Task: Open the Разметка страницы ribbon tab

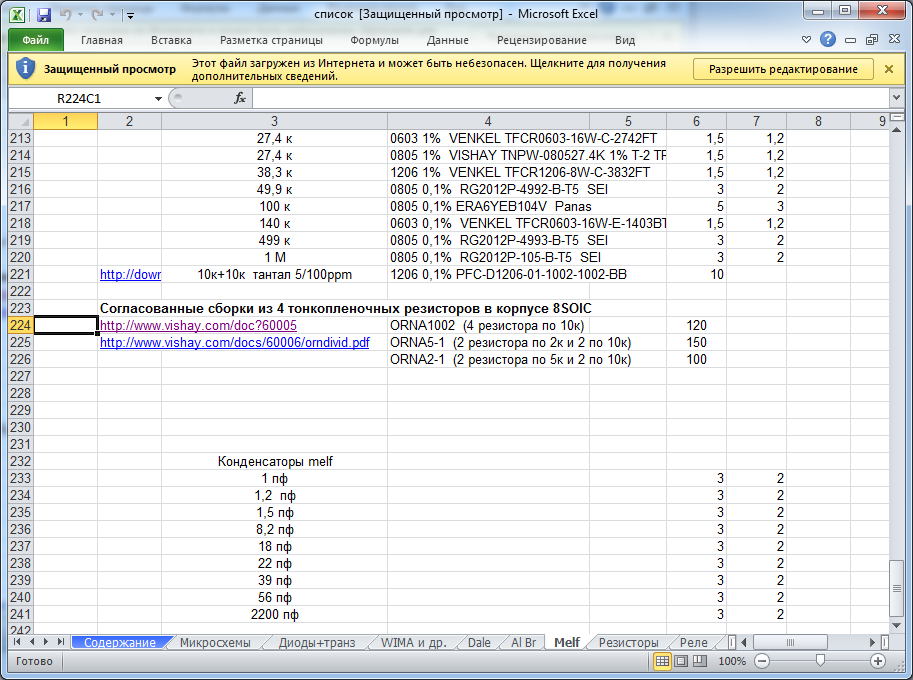Action: click(x=271, y=40)
